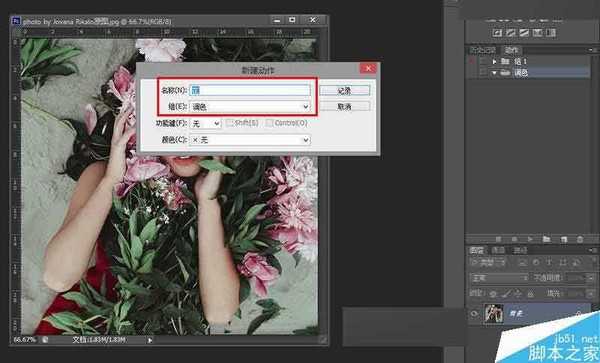Click the lock image pixels brush icon
The image size is (600, 363).
pyautogui.click(x=506, y=294)
